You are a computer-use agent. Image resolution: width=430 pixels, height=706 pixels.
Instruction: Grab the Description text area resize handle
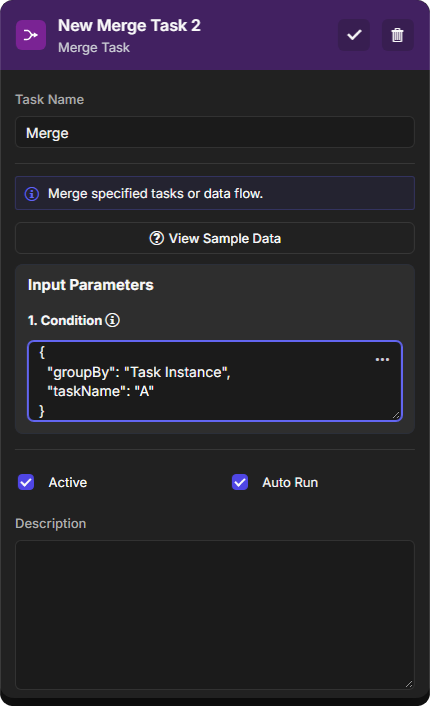(x=408, y=684)
